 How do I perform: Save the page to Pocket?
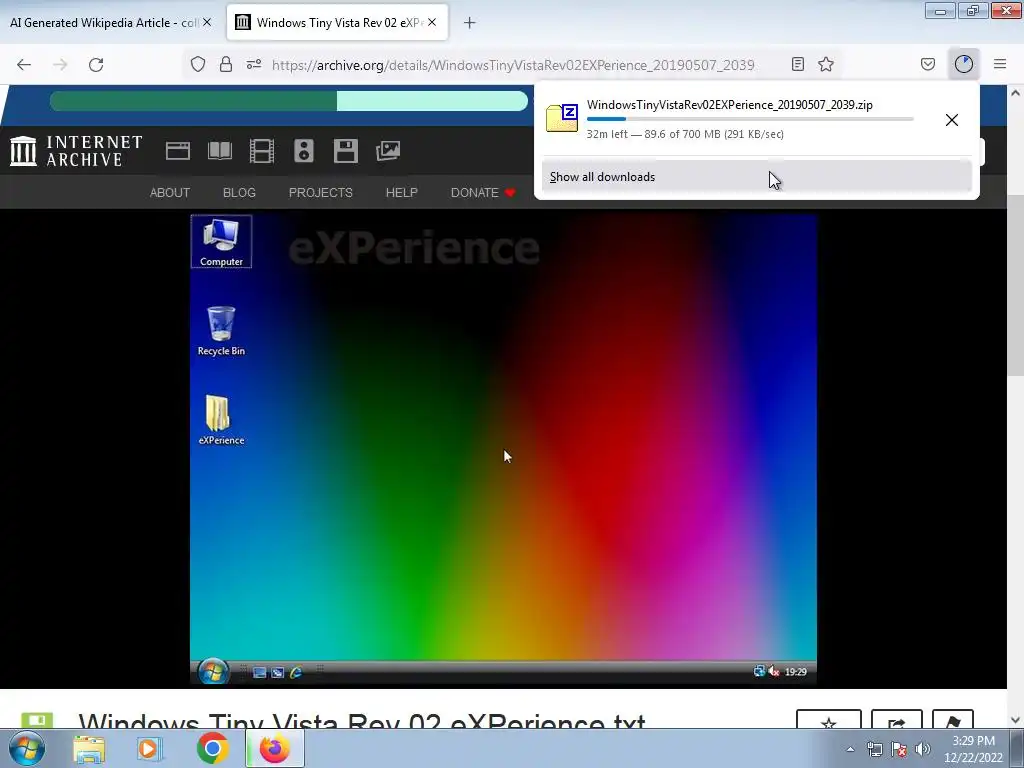point(927,64)
